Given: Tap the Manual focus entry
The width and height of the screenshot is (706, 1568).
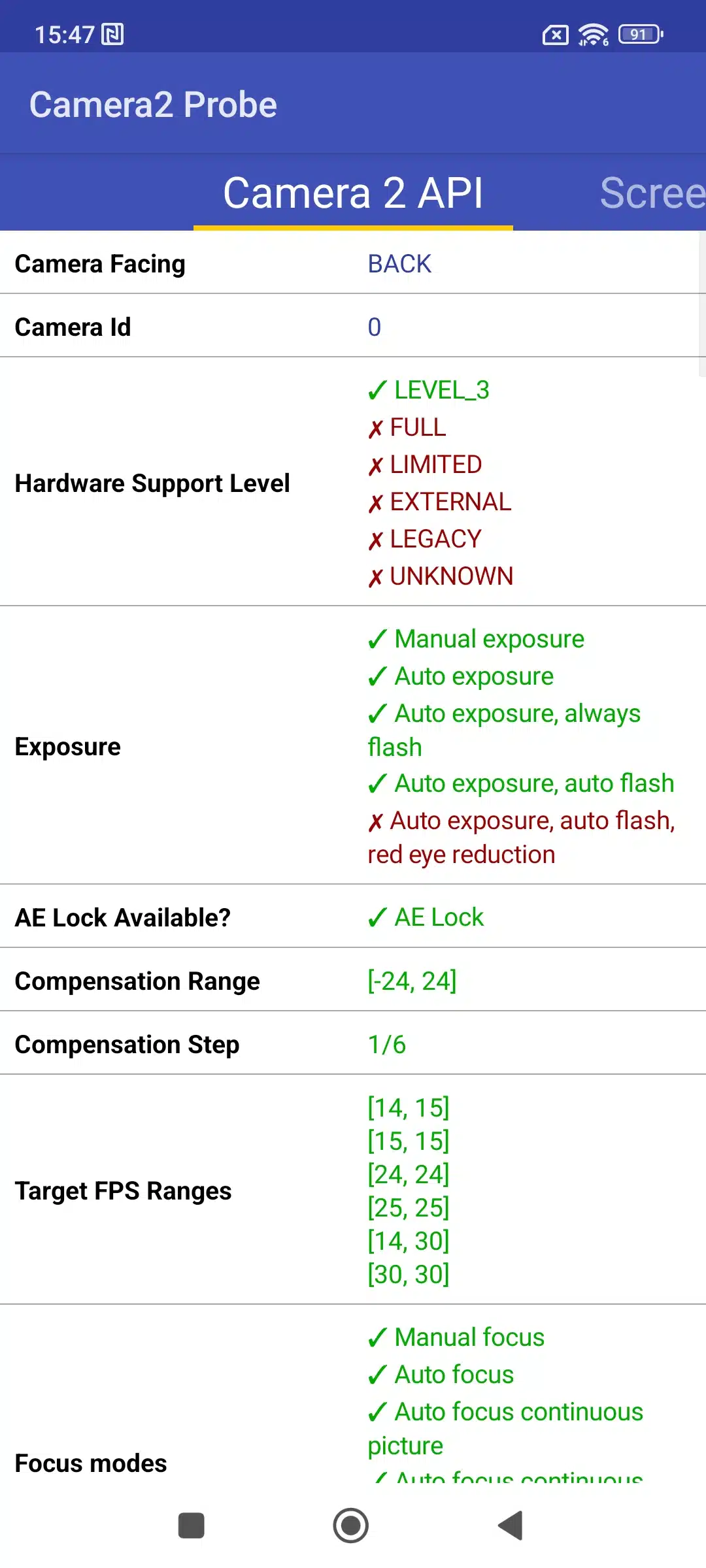Looking at the screenshot, I should point(469,1337).
